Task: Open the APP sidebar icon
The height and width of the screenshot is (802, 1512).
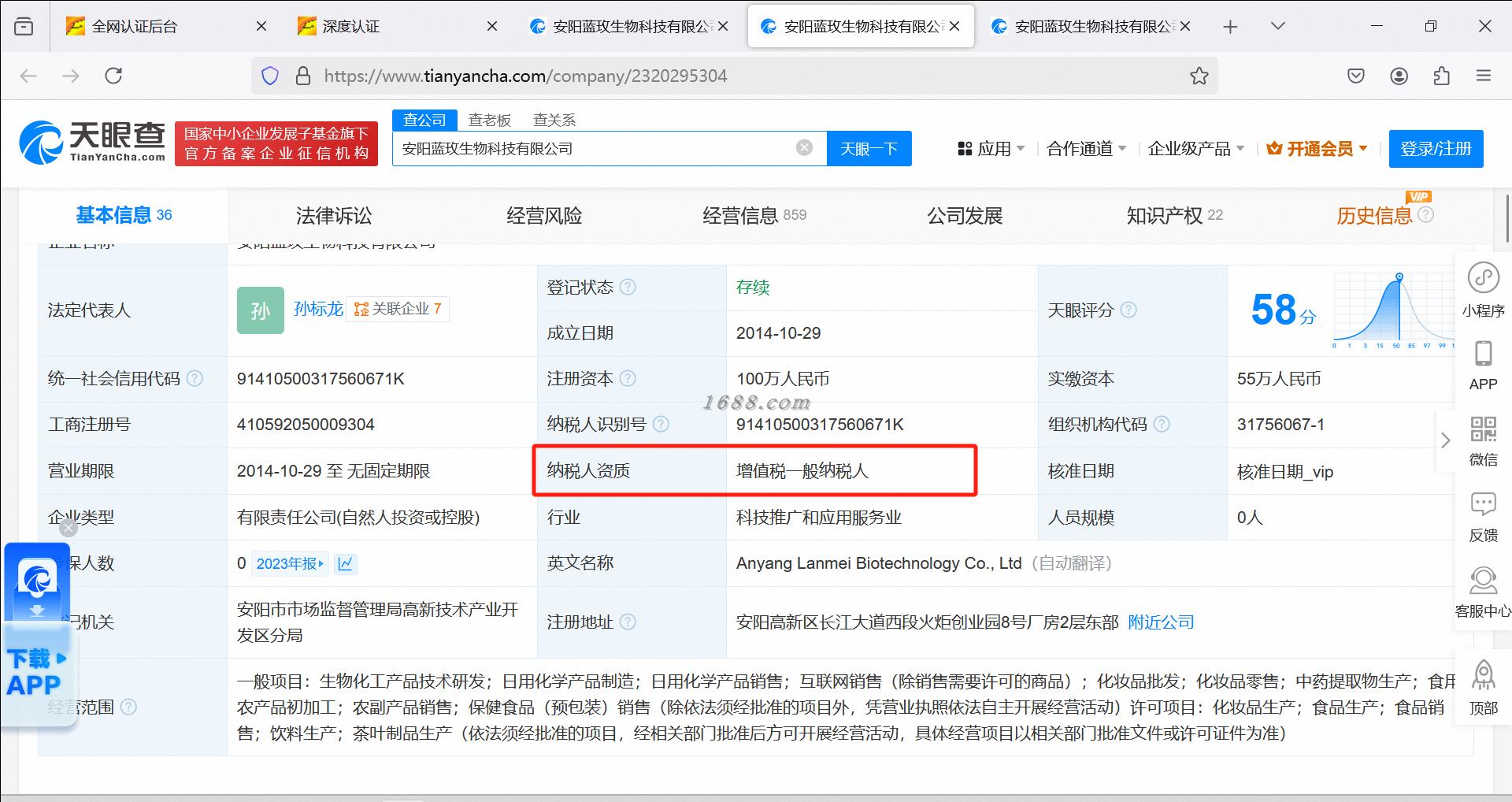Action: [x=1484, y=366]
